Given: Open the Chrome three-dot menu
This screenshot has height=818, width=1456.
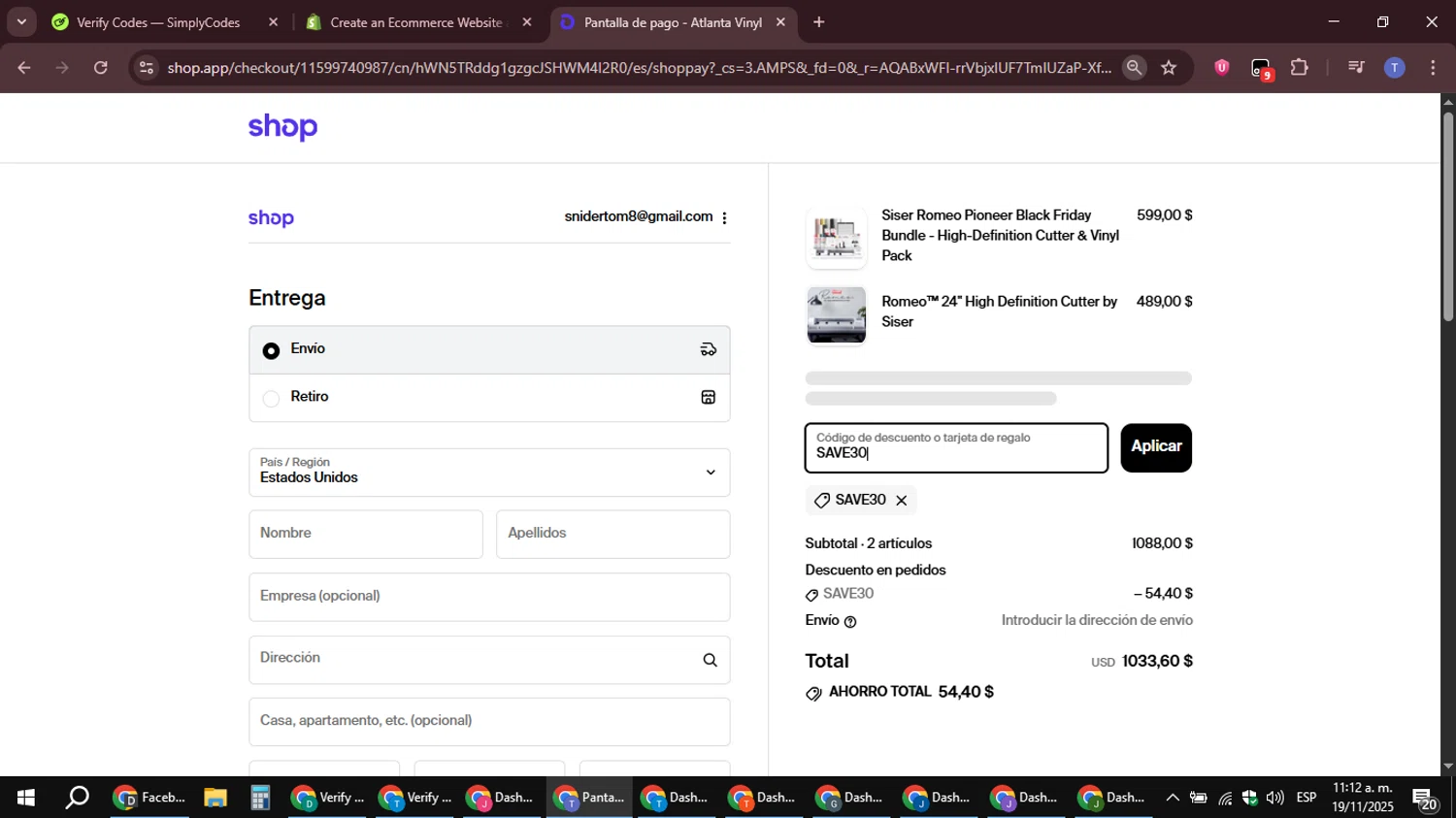Looking at the screenshot, I should pos(1434,68).
